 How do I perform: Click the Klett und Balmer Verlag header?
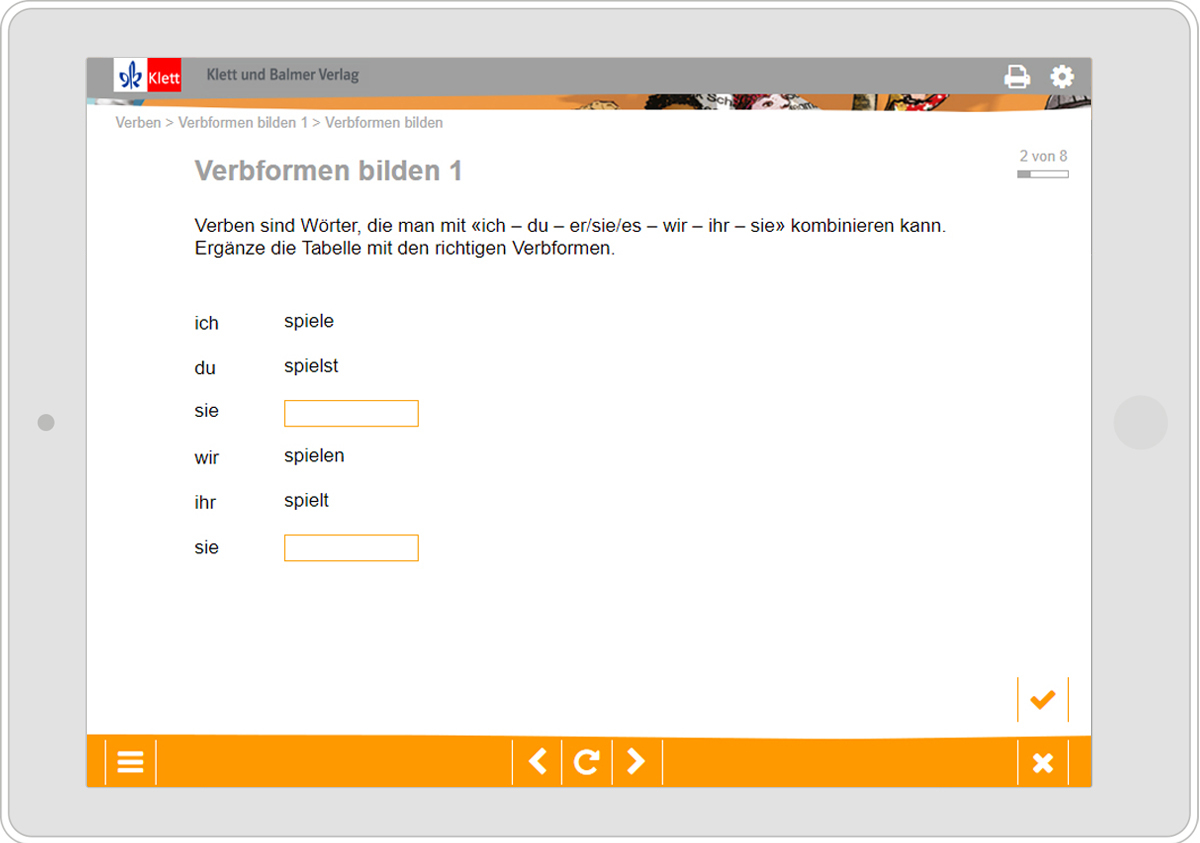click(283, 75)
